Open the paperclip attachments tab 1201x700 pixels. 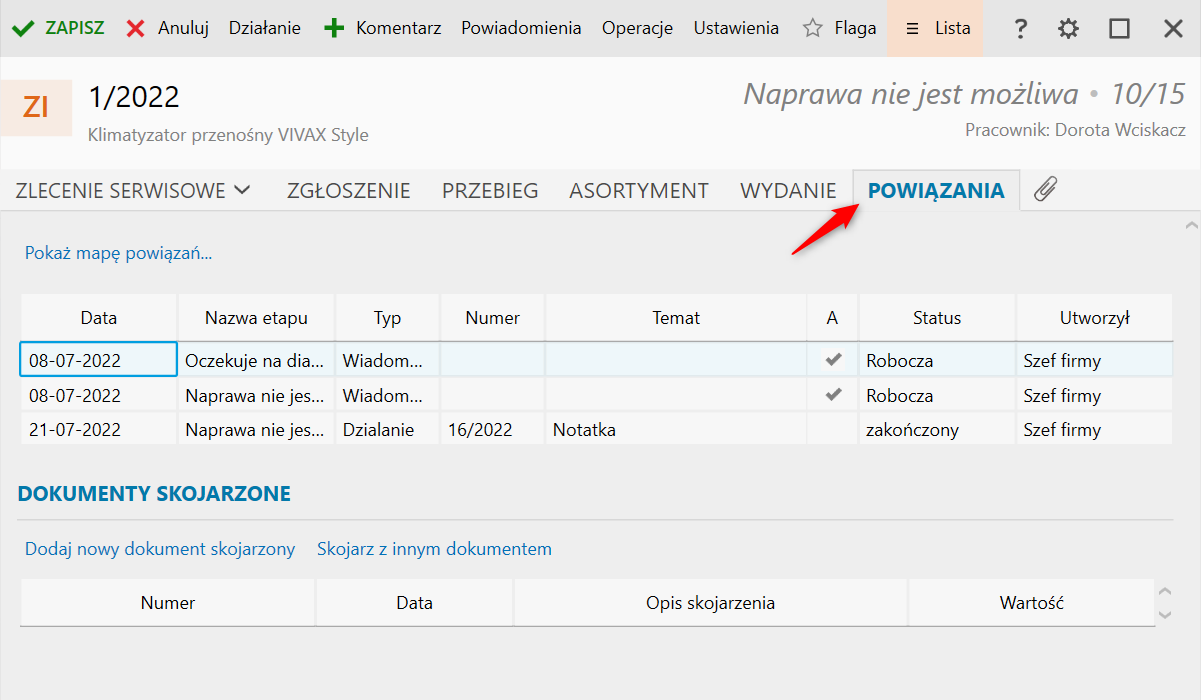coord(1046,190)
